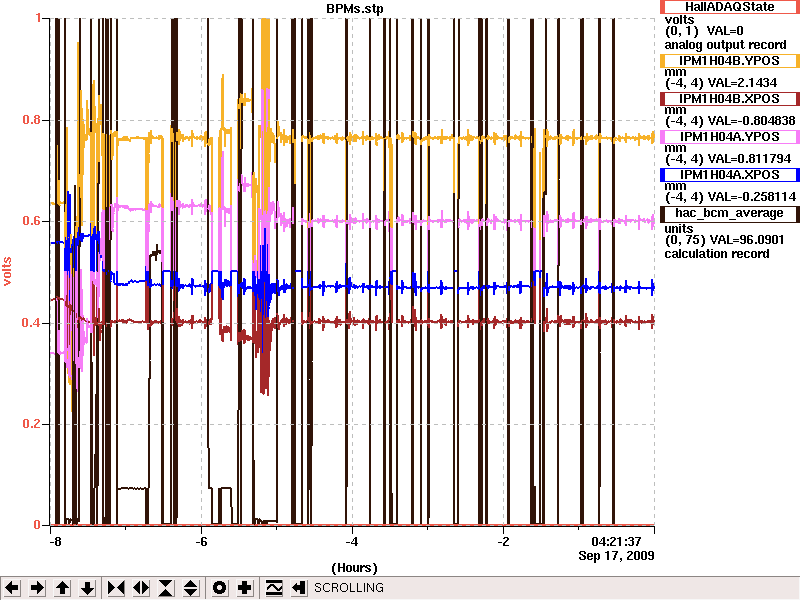Select the IPM1H04A.XPOS legend entry
800x600 pixels.
click(x=730, y=174)
